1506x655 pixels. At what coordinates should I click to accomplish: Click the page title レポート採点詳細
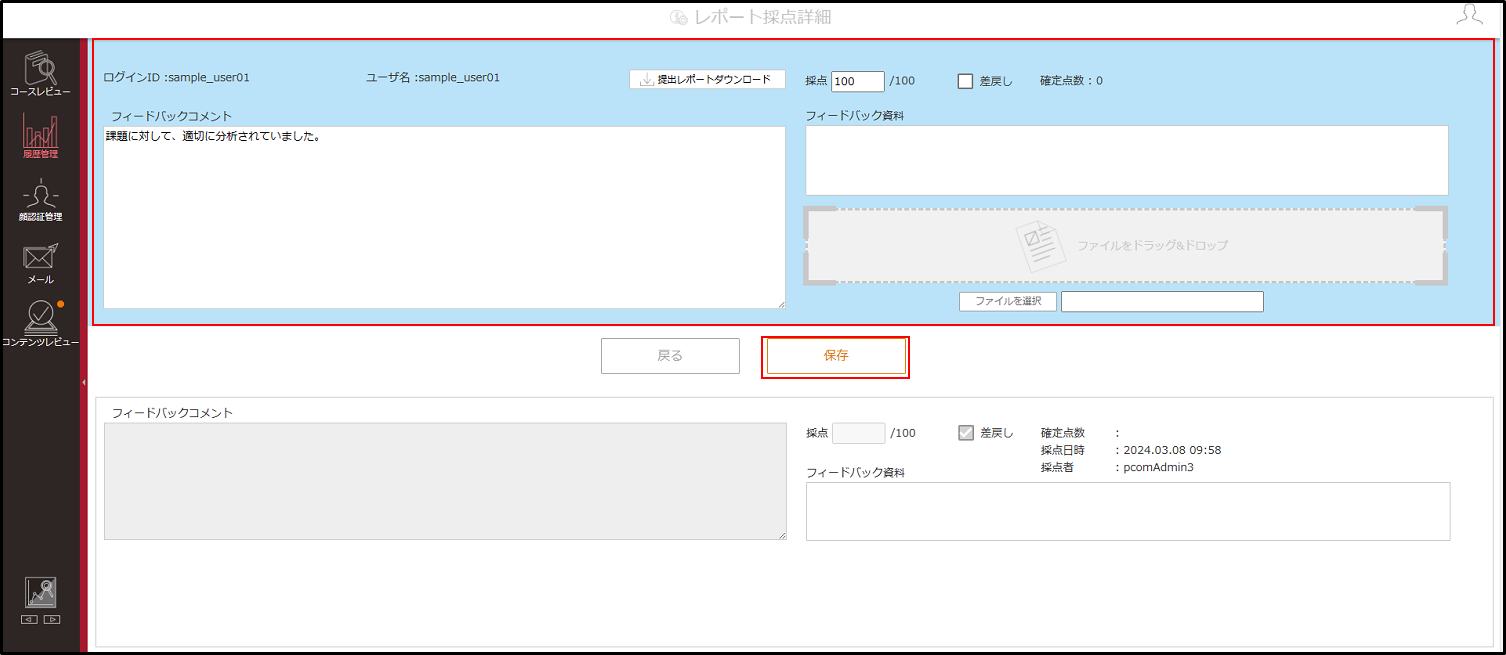(763, 17)
